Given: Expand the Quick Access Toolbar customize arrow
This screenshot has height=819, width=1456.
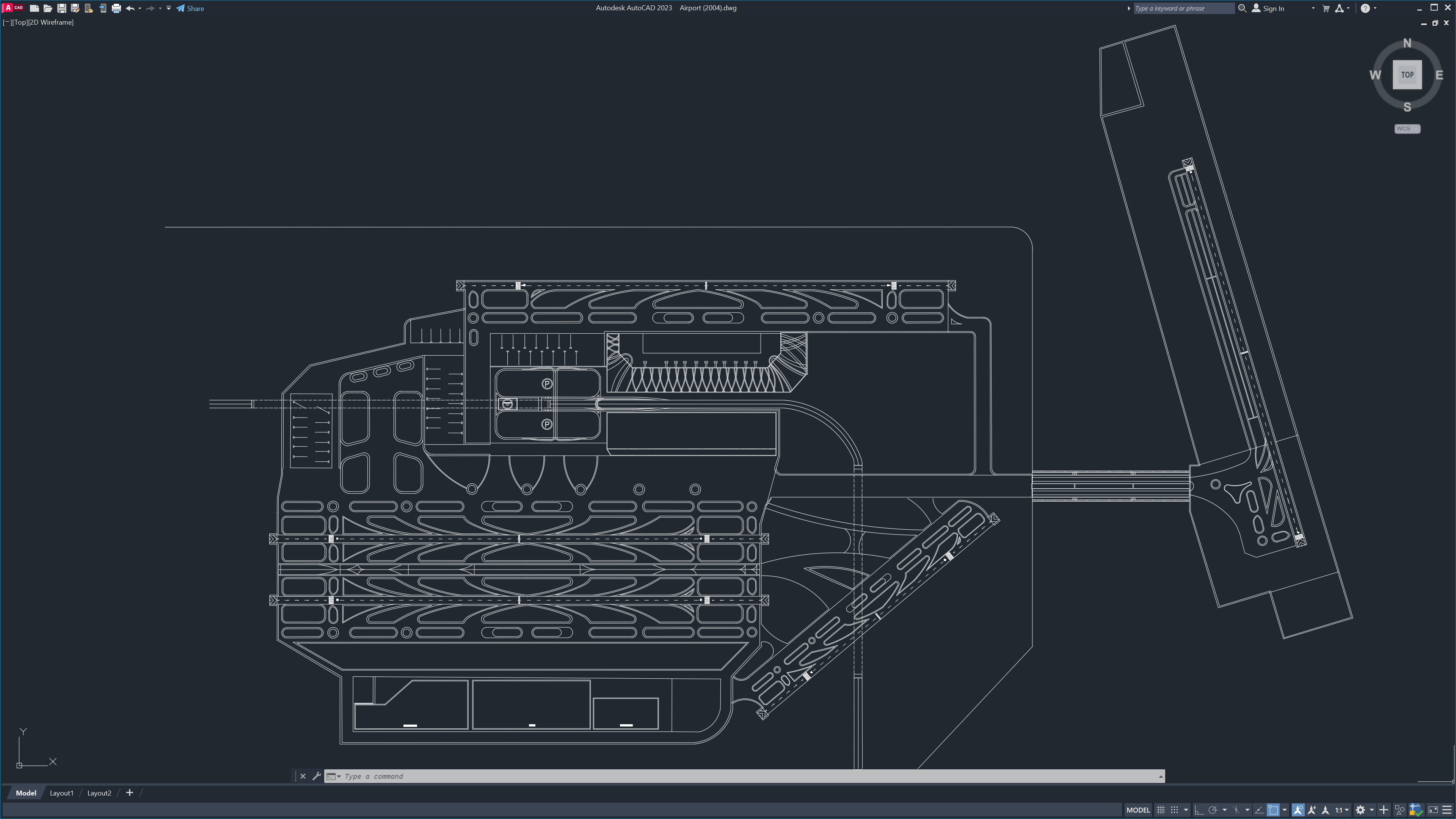Looking at the screenshot, I should pos(168,8).
